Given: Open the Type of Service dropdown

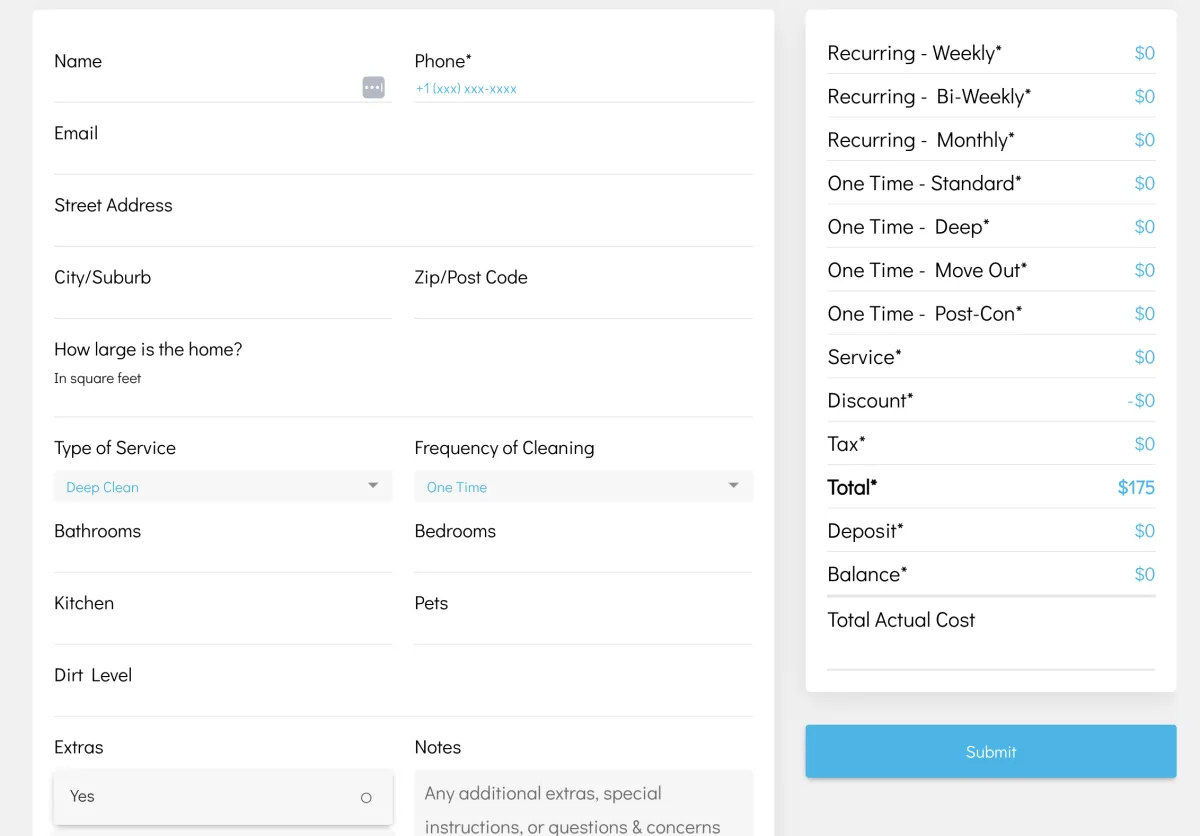Looking at the screenshot, I should [x=222, y=487].
